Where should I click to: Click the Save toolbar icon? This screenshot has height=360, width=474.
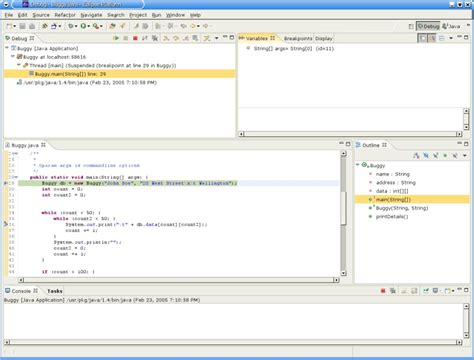[22, 26]
